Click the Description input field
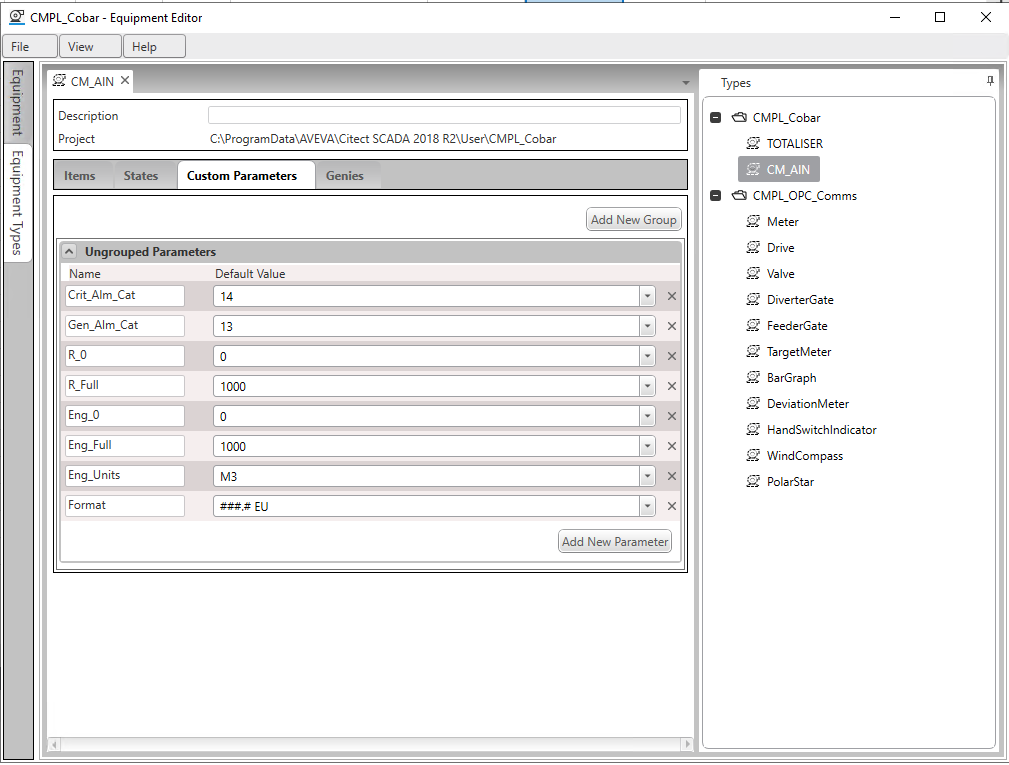This screenshot has width=1009, height=765. (x=444, y=115)
